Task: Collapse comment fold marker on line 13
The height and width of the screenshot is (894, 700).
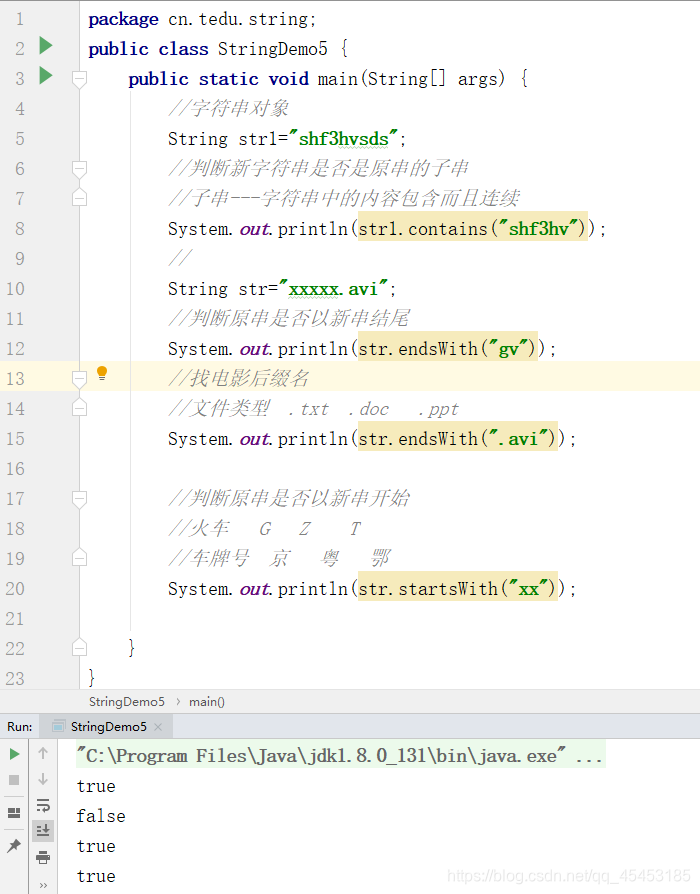Action: pos(80,379)
